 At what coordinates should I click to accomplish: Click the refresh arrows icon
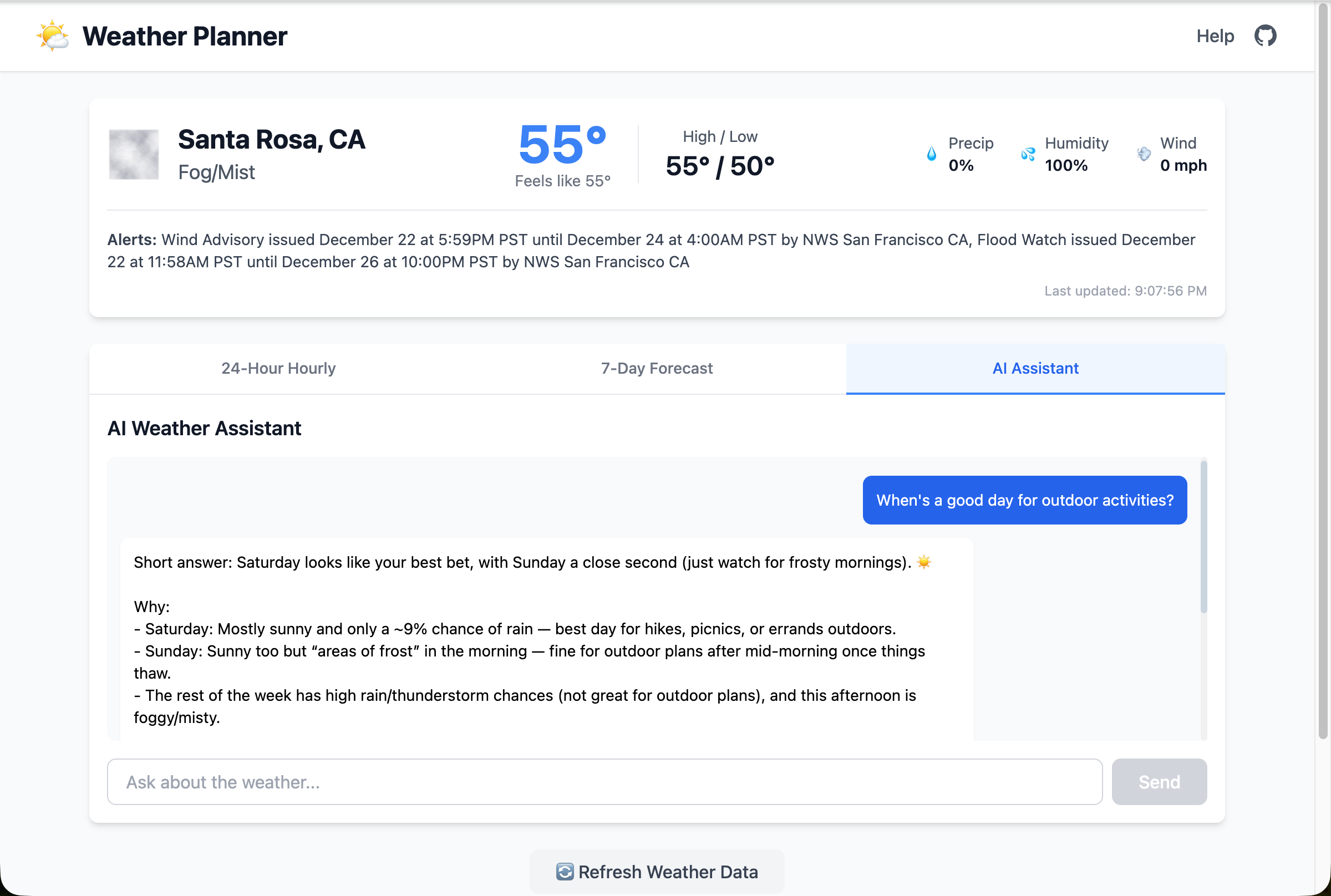pos(565,872)
